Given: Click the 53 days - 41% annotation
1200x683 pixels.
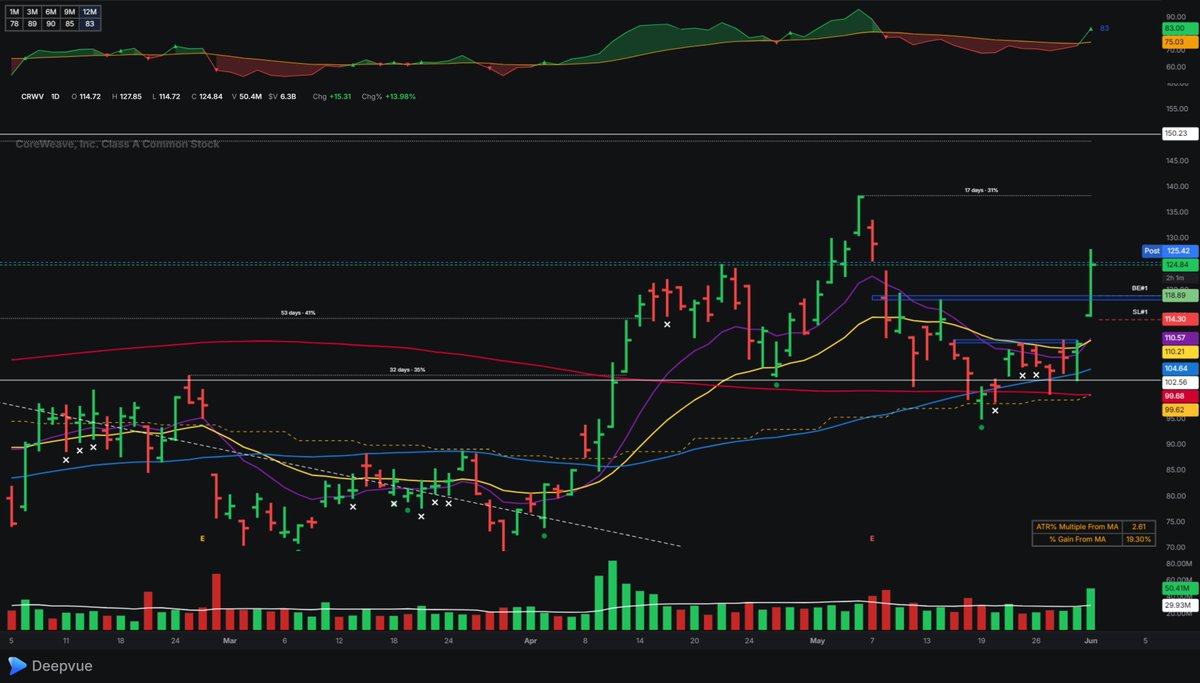Looking at the screenshot, I should (x=299, y=313).
